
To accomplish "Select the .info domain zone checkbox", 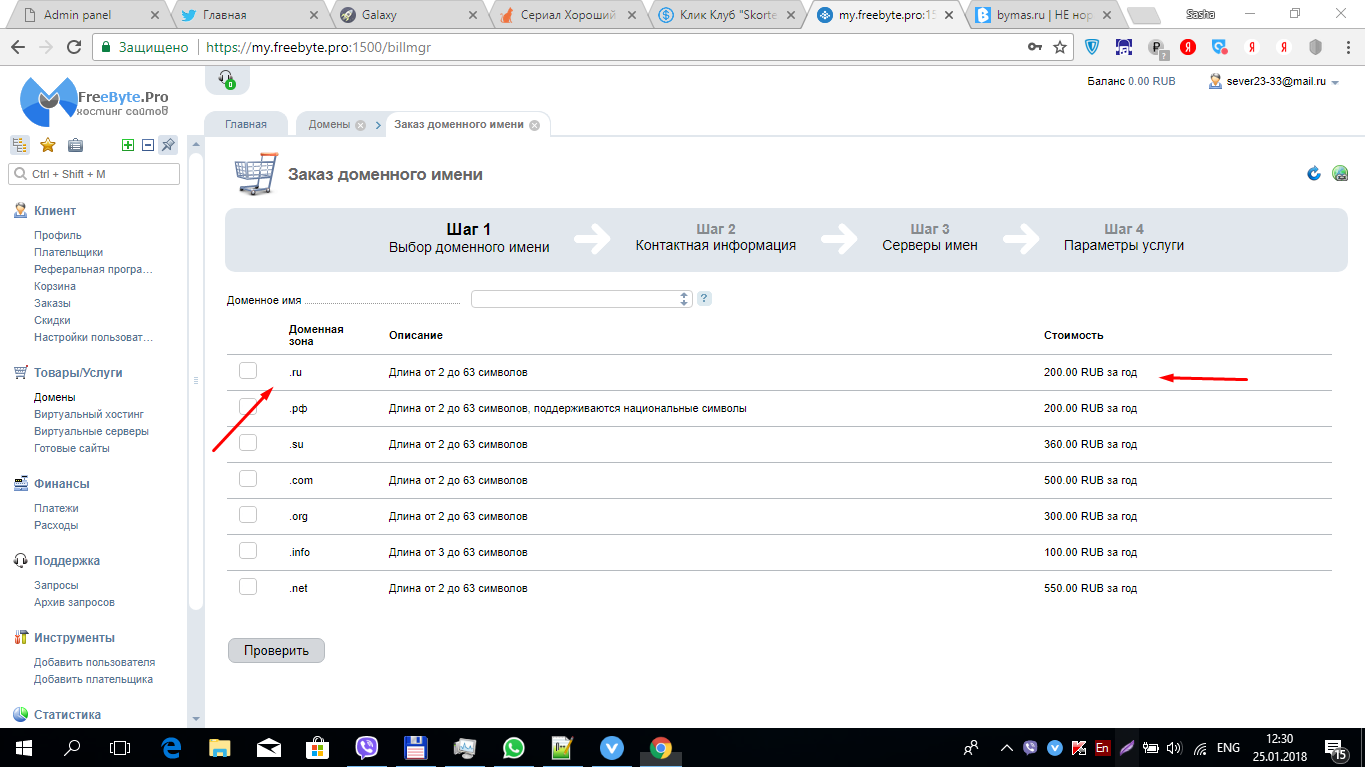I will coord(248,551).
